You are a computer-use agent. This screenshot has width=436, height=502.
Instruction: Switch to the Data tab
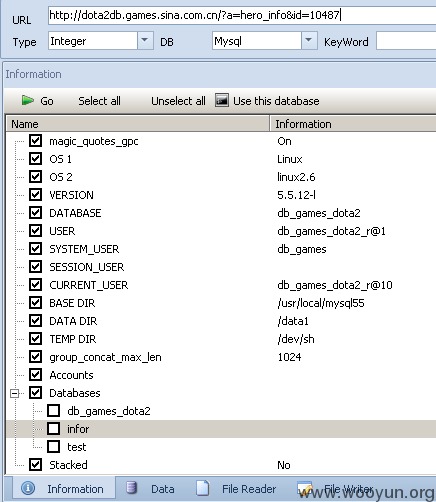pyautogui.click(x=151, y=488)
